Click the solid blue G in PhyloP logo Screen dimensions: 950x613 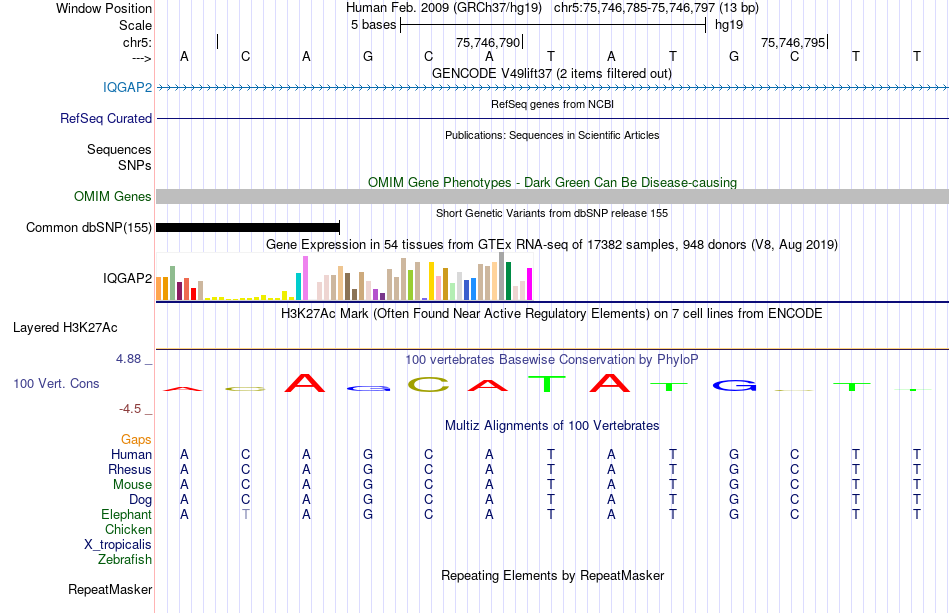[x=734, y=385]
